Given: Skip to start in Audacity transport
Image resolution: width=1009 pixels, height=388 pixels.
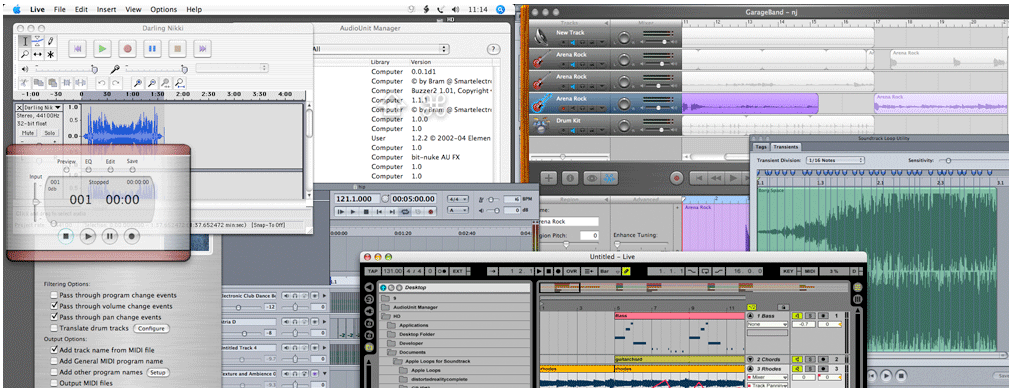Looking at the screenshot, I should [77, 48].
